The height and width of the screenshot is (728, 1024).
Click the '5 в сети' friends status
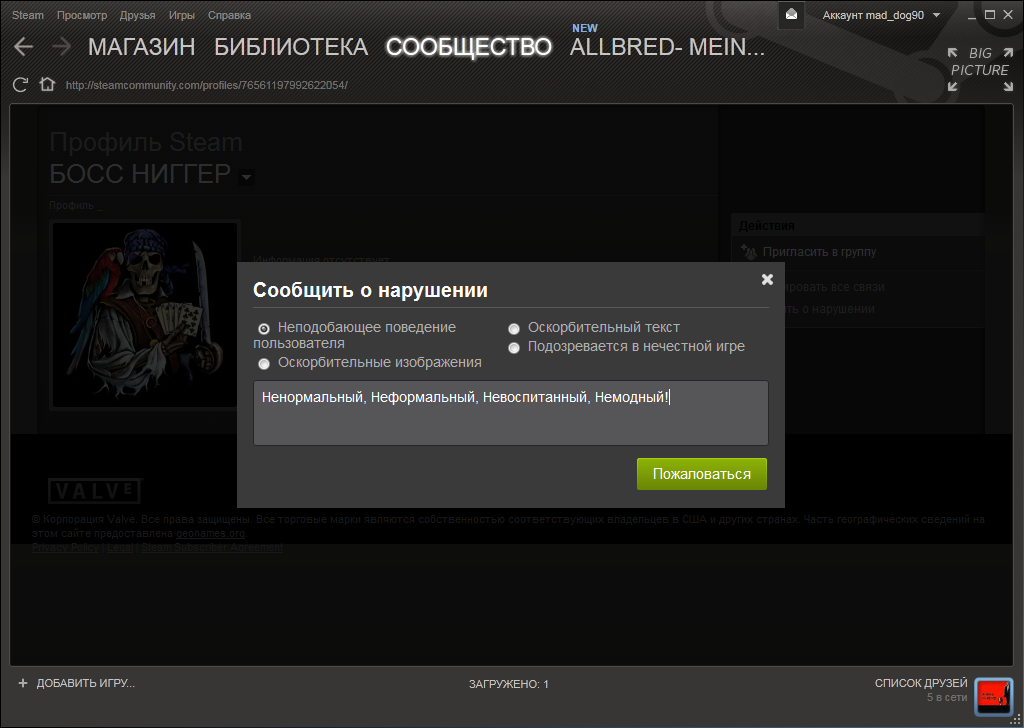(x=947, y=697)
